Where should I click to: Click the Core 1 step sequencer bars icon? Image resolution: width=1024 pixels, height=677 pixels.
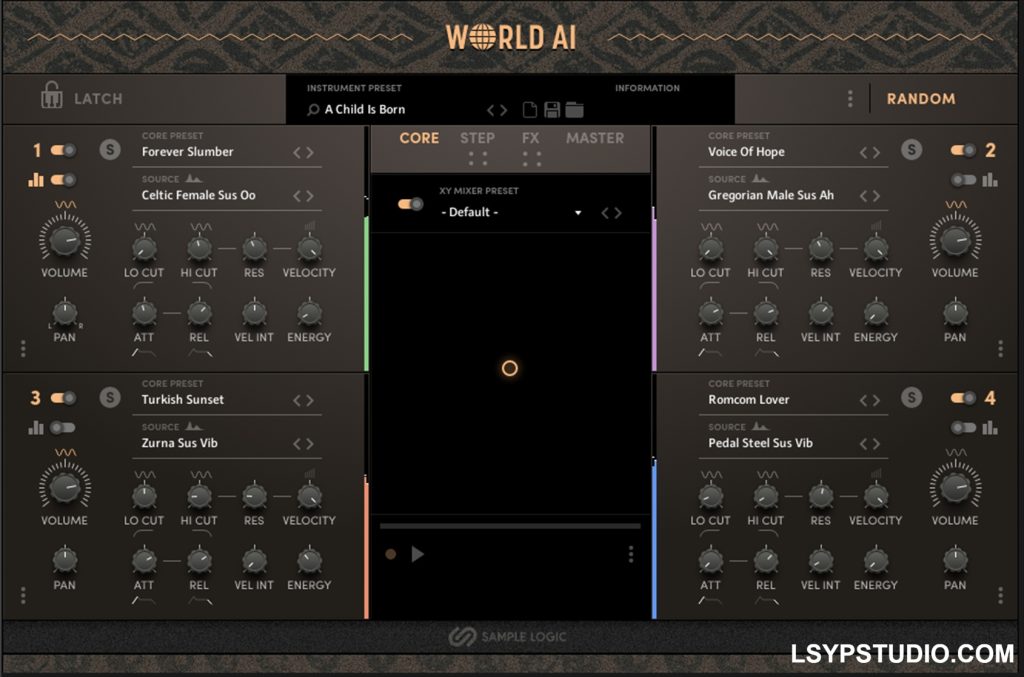click(36, 180)
